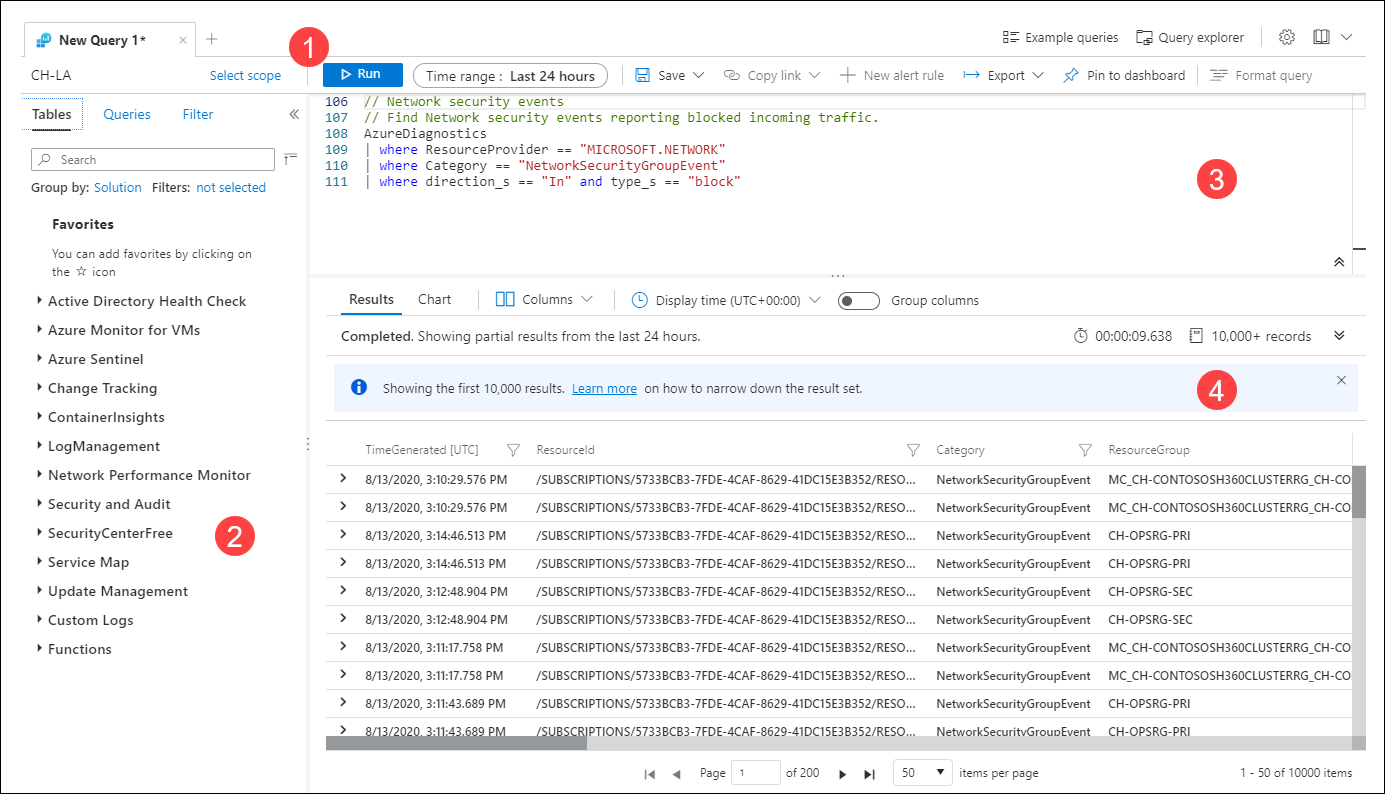
Task: Expand Network Performance Monitor node
Action: pos(40,474)
